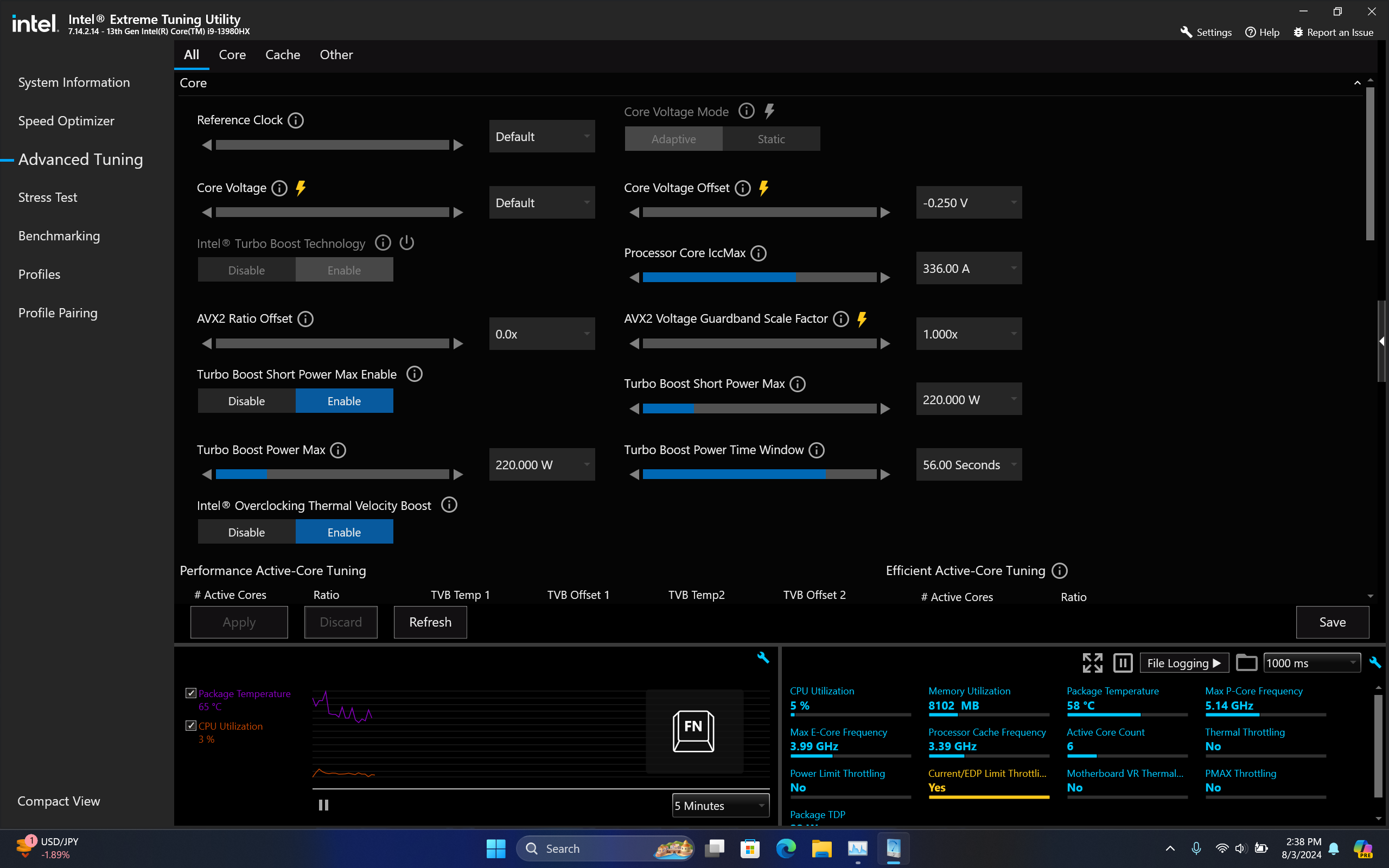The image size is (1389, 868).
Task: Open the 1.000x scale factor dropdown
Action: pos(969,334)
